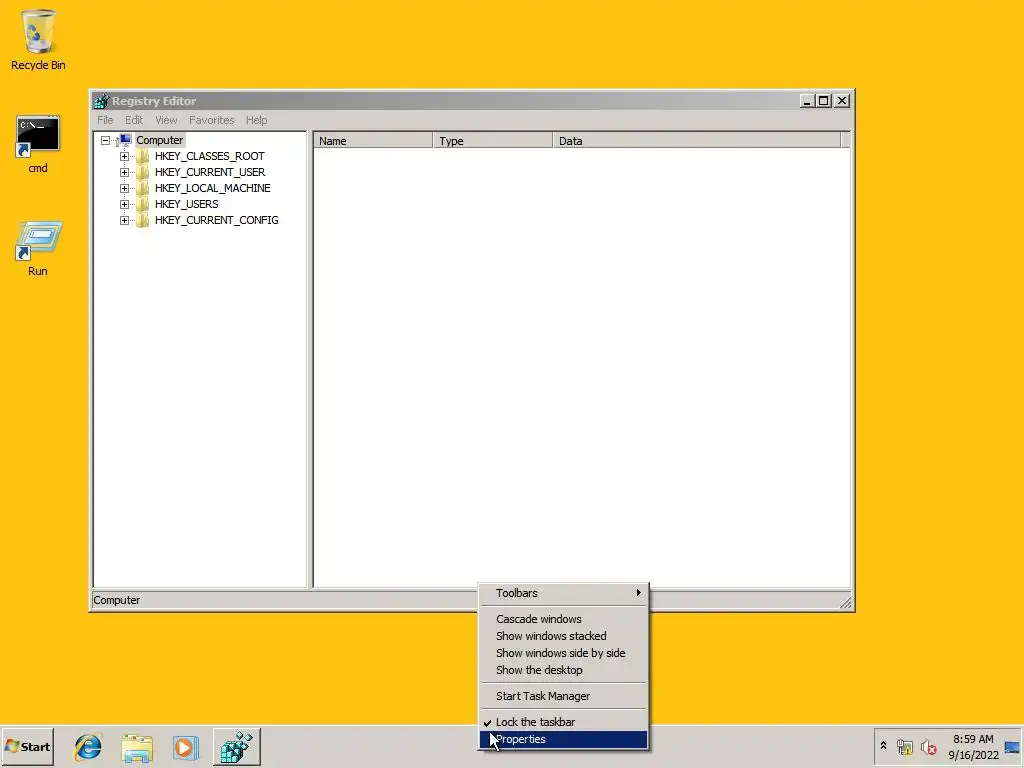
Task: Expand the HKEY_LOCAL_MACHINE node
Action: (x=124, y=189)
